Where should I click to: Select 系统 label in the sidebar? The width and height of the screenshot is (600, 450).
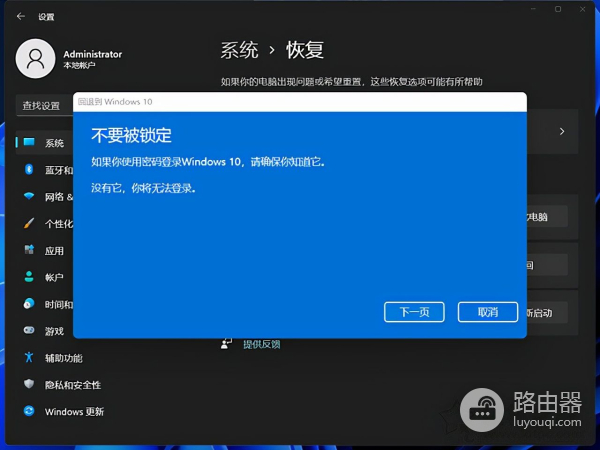point(54,143)
